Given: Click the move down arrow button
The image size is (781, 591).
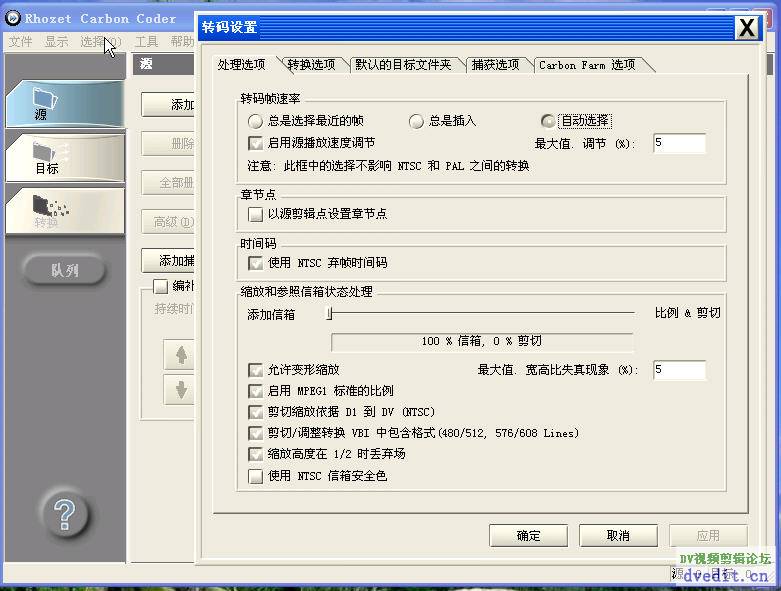Looking at the screenshot, I should point(180,389).
